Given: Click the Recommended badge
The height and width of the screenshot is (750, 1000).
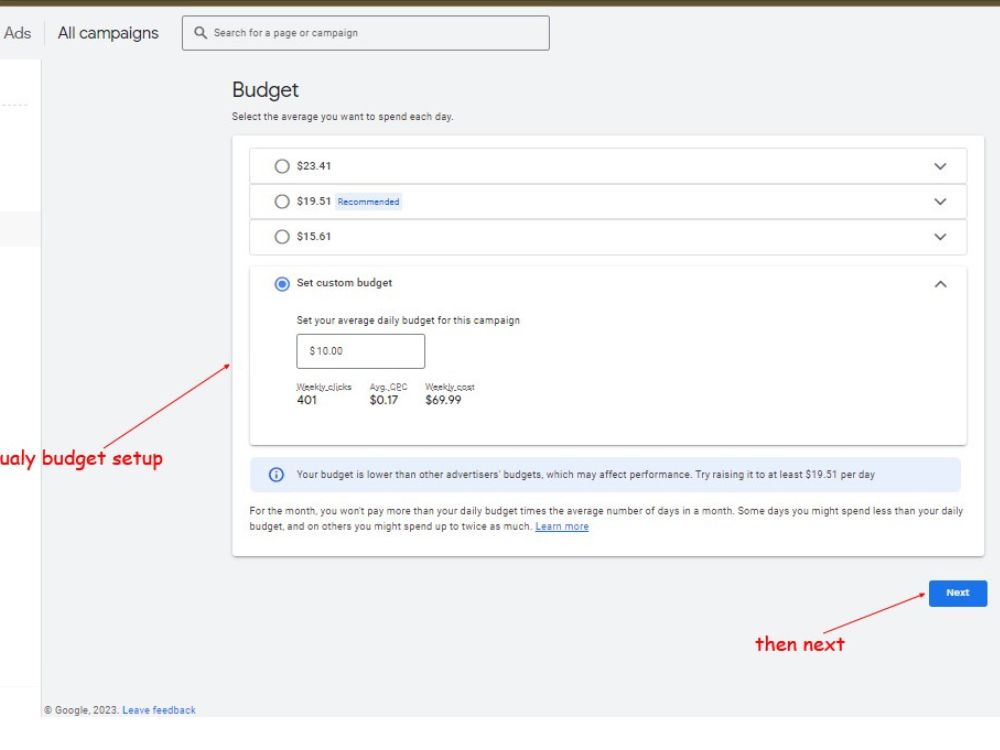Looking at the screenshot, I should (x=369, y=202).
